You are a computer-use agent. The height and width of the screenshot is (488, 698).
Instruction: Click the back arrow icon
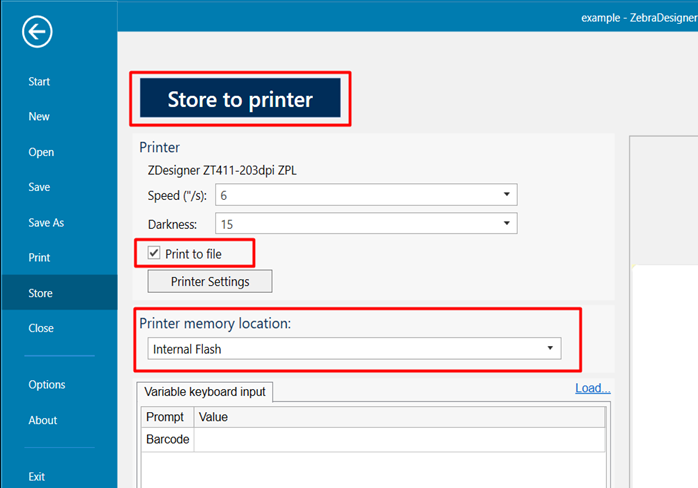pyautogui.click(x=37, y=33)
